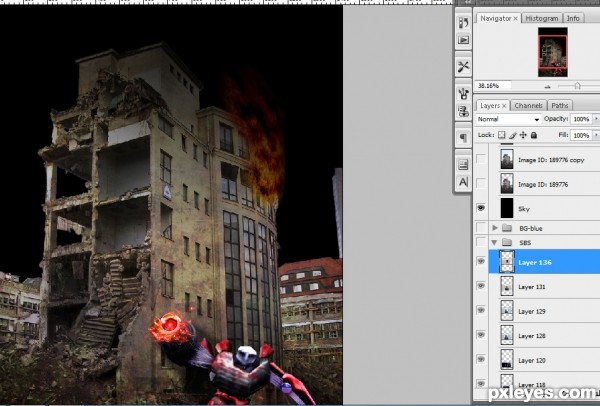The height and width of the screenshot is (406, 600).
Task: Show the Image ID: 189776 copy layer
Action: coord(481,159)
